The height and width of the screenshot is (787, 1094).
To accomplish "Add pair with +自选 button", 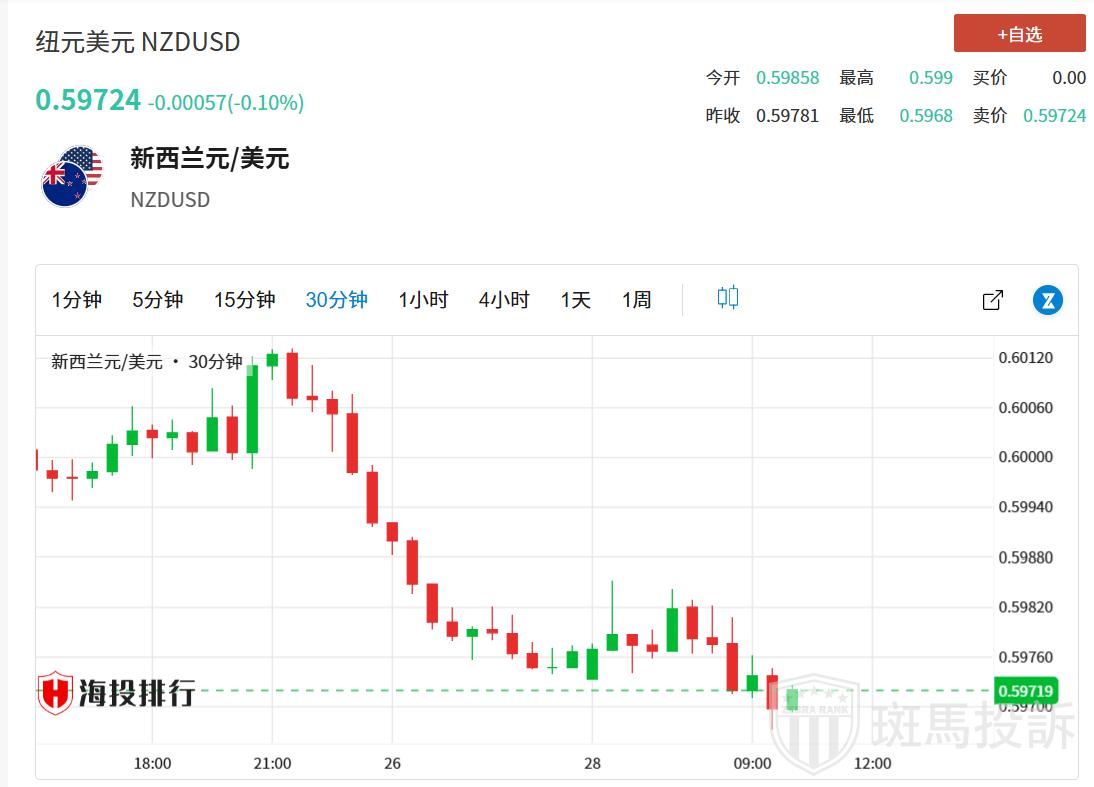I will 1019,34.
